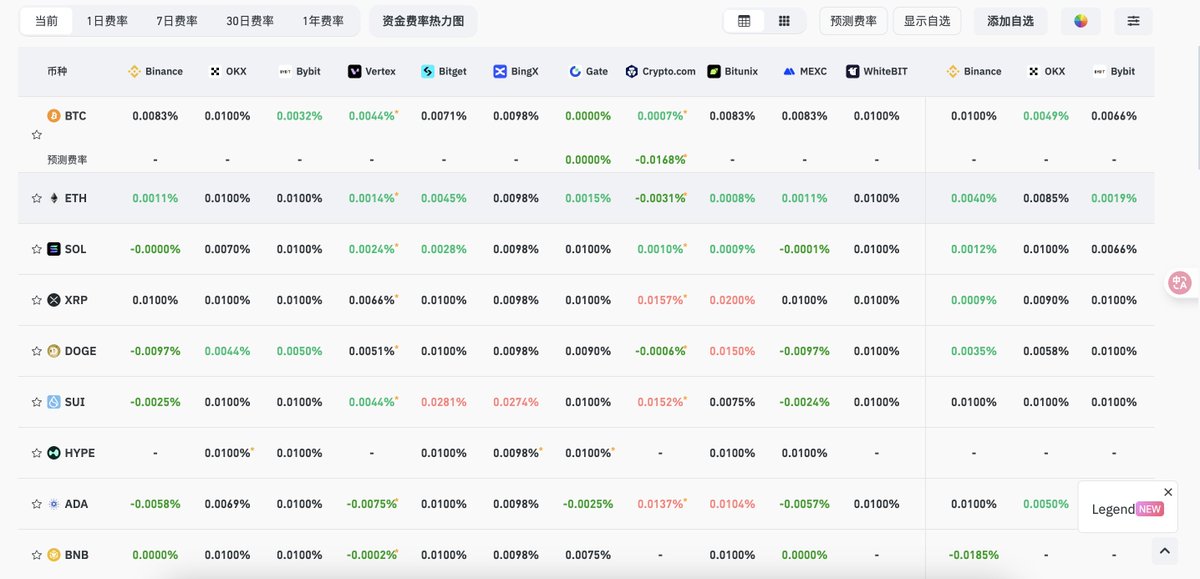Click SUI Bitget rate 0.0281%
This screenshot has height=579, width=1200.
click(x=443, y=402)
